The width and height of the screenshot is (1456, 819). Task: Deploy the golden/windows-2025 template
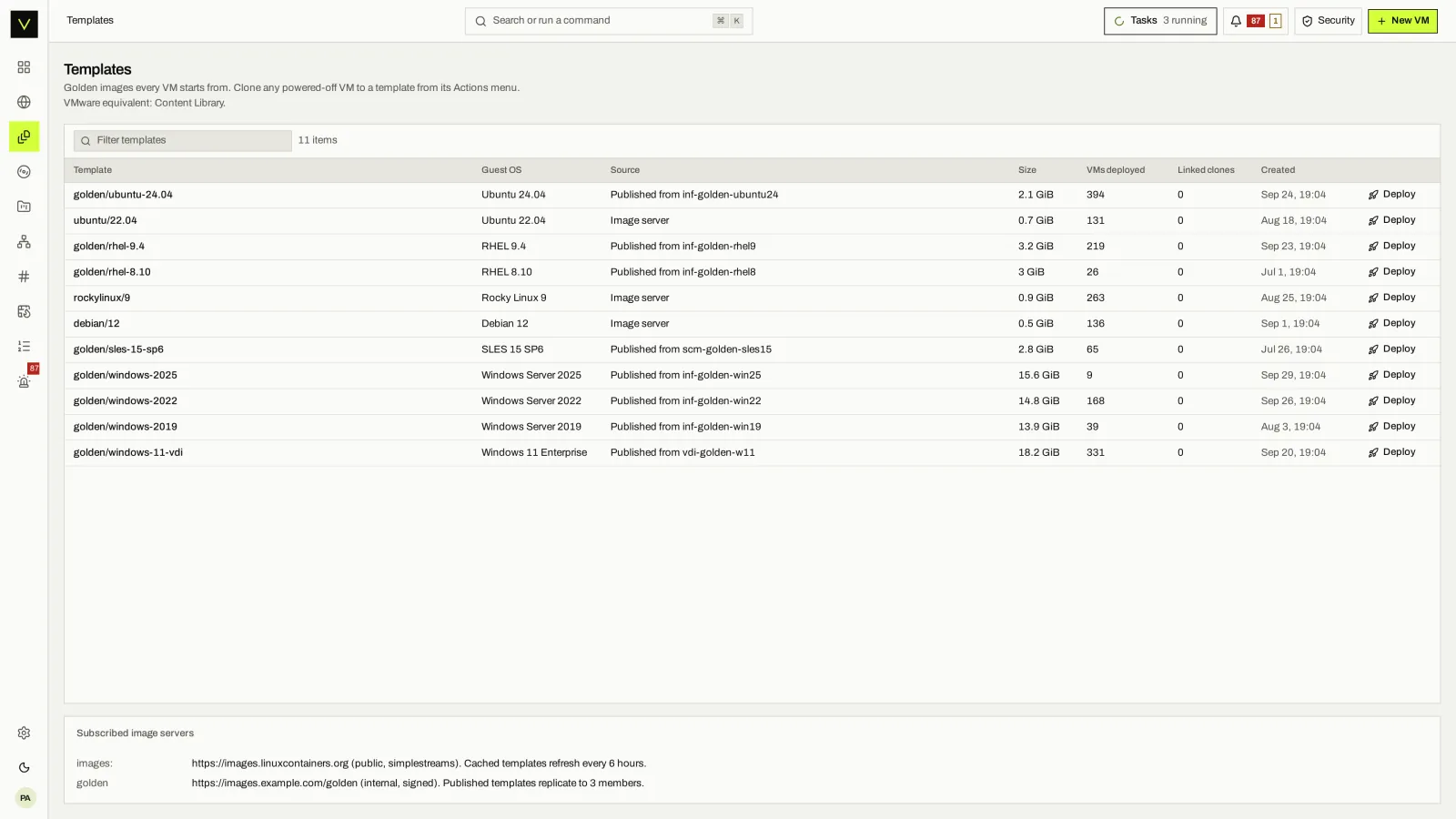coord(1392,375)
